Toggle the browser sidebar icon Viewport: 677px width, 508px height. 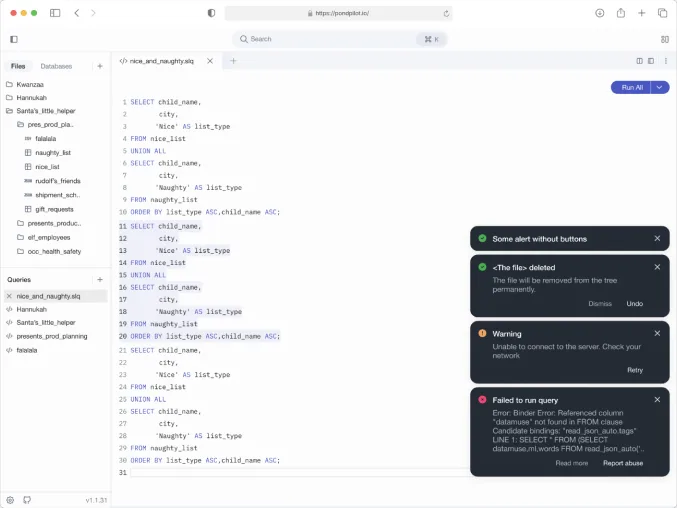point(55,13)
